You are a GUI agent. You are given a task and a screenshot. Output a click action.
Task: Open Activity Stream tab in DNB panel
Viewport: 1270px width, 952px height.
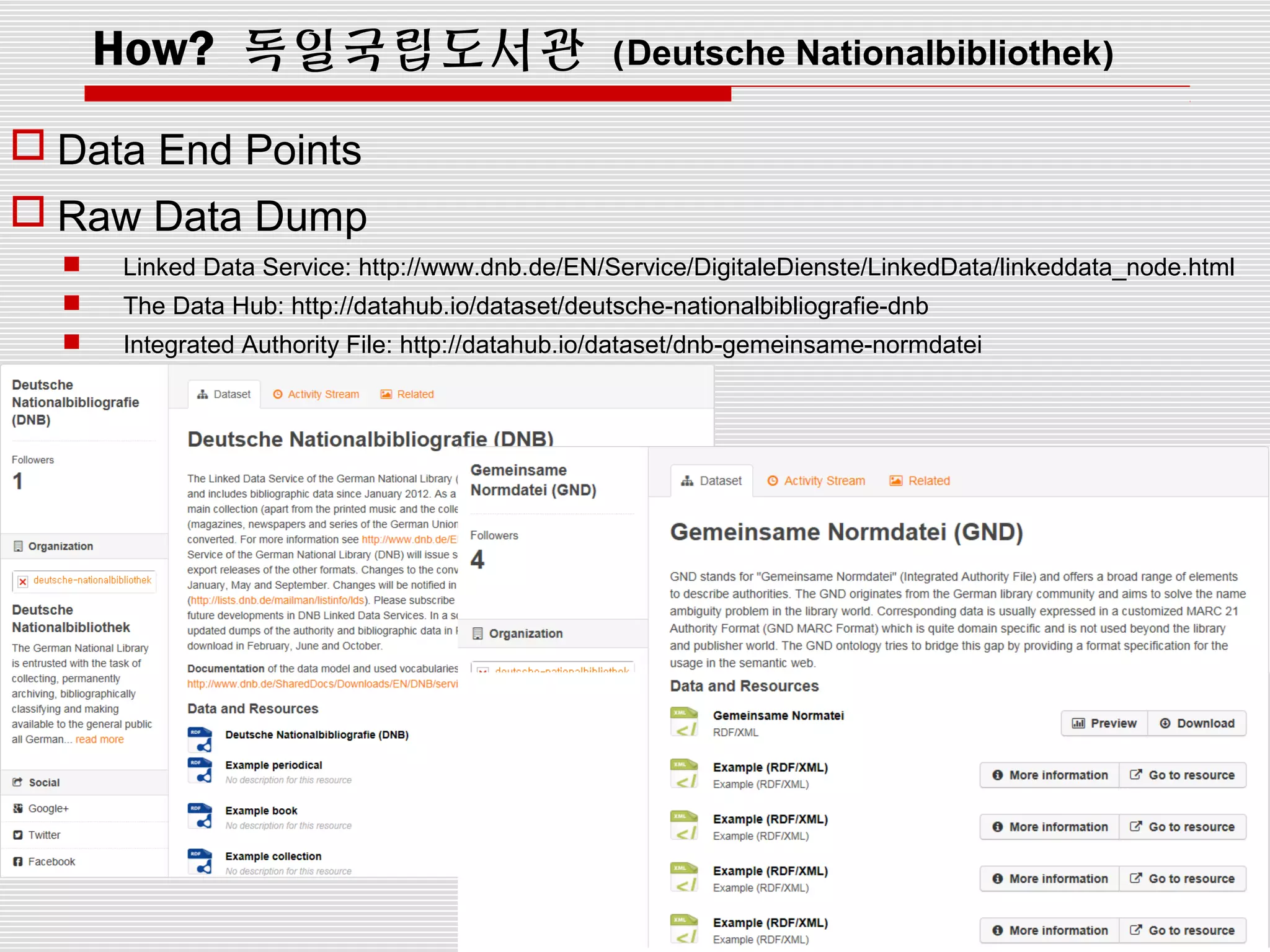[316, 394]
